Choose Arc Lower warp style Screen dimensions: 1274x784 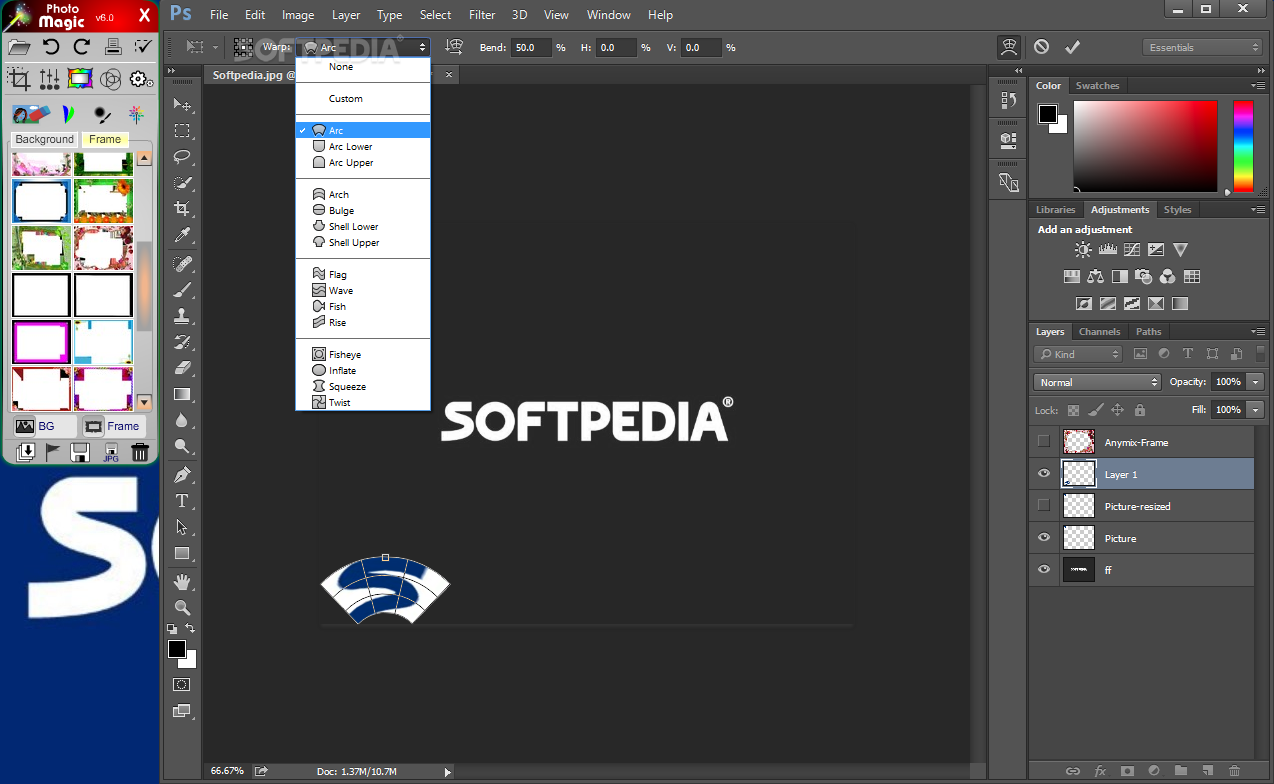click(363, 147)
